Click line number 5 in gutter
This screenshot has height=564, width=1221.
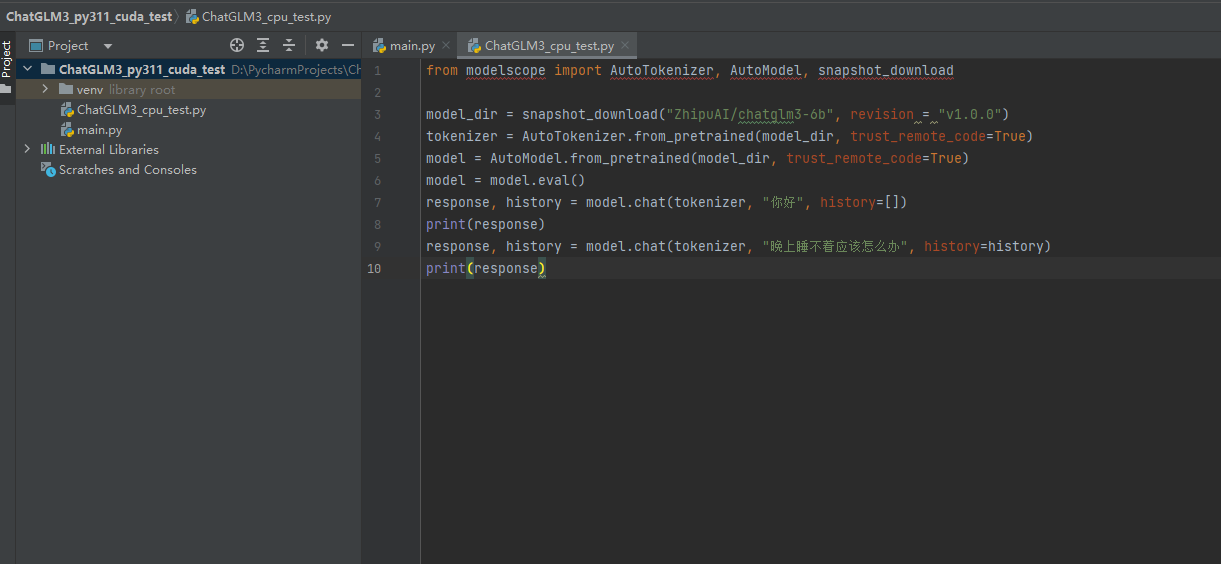377,158
